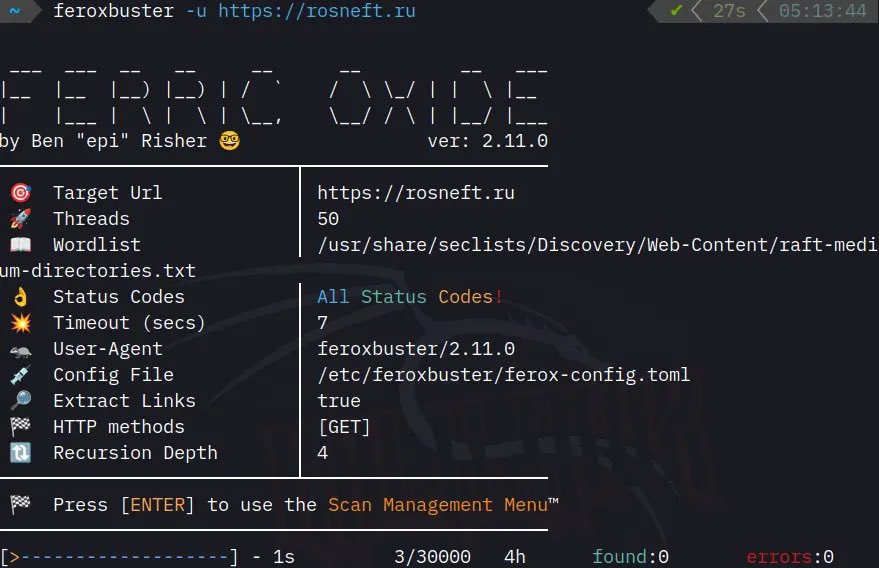Screen dimensions: 879x568
Task: Click the wordlist path starting /usr/share/seclists
Action: point(597,244)
